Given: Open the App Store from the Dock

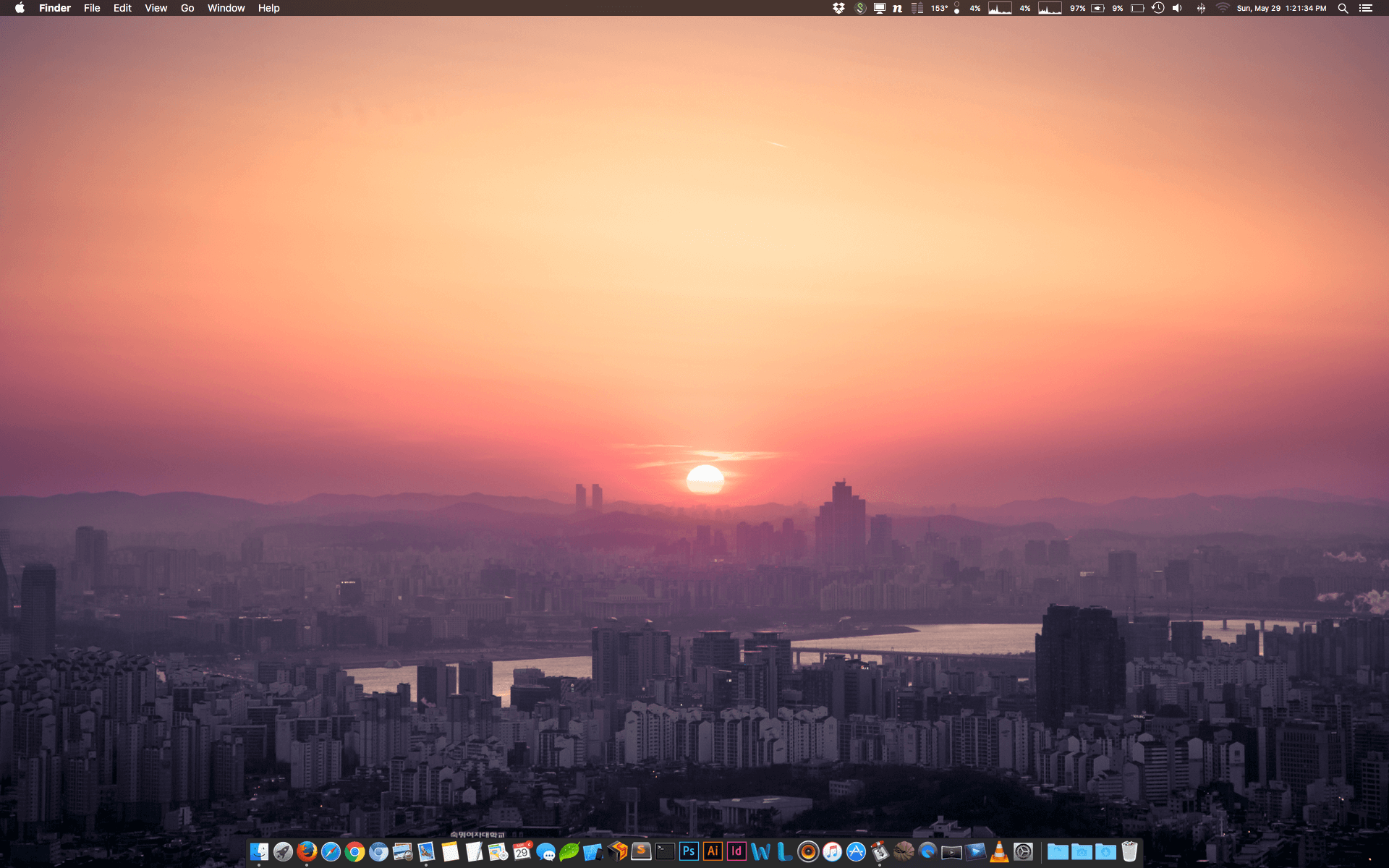Looking at the screenshot, I should [x=856, y=851].
